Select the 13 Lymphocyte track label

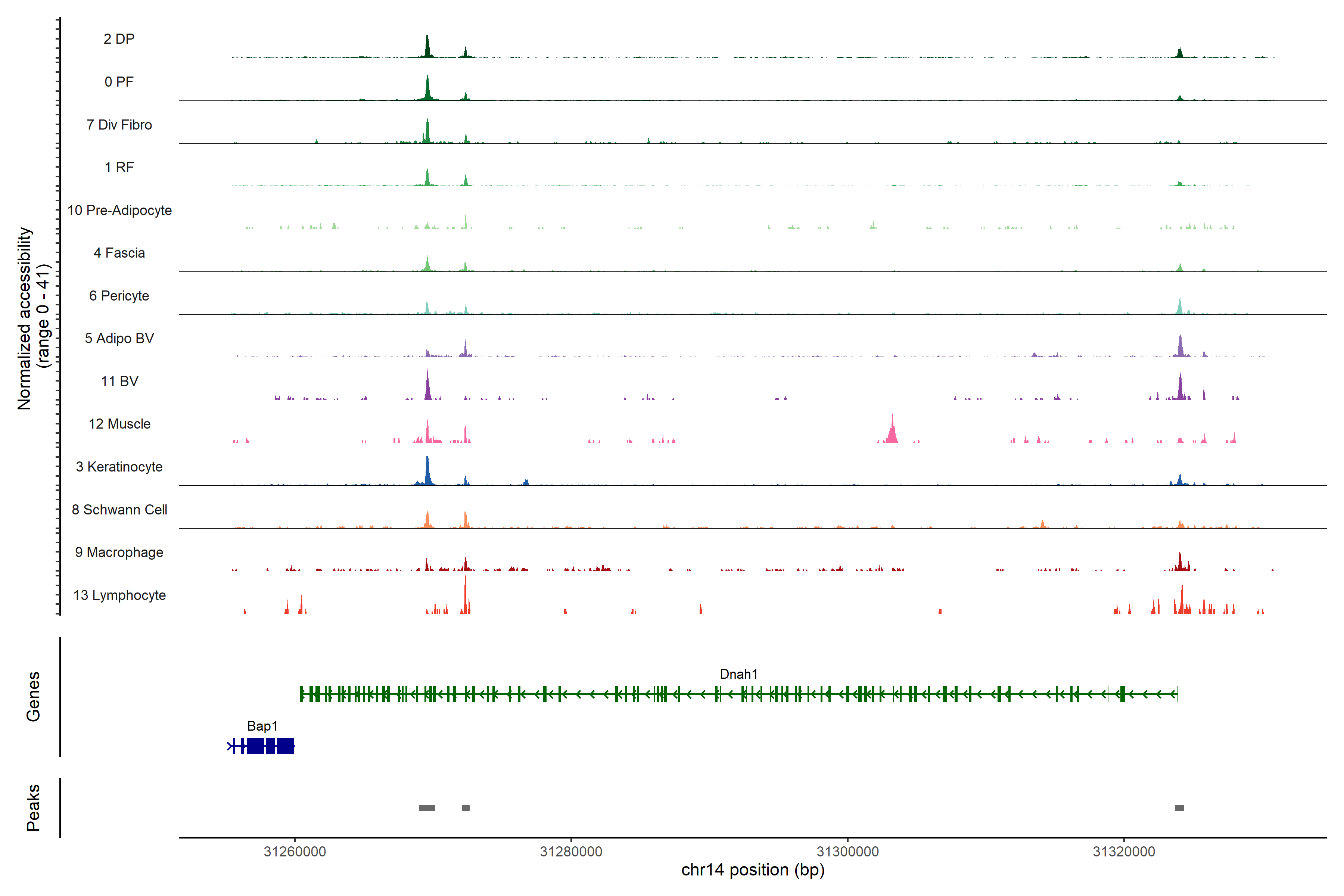point(119,595)
